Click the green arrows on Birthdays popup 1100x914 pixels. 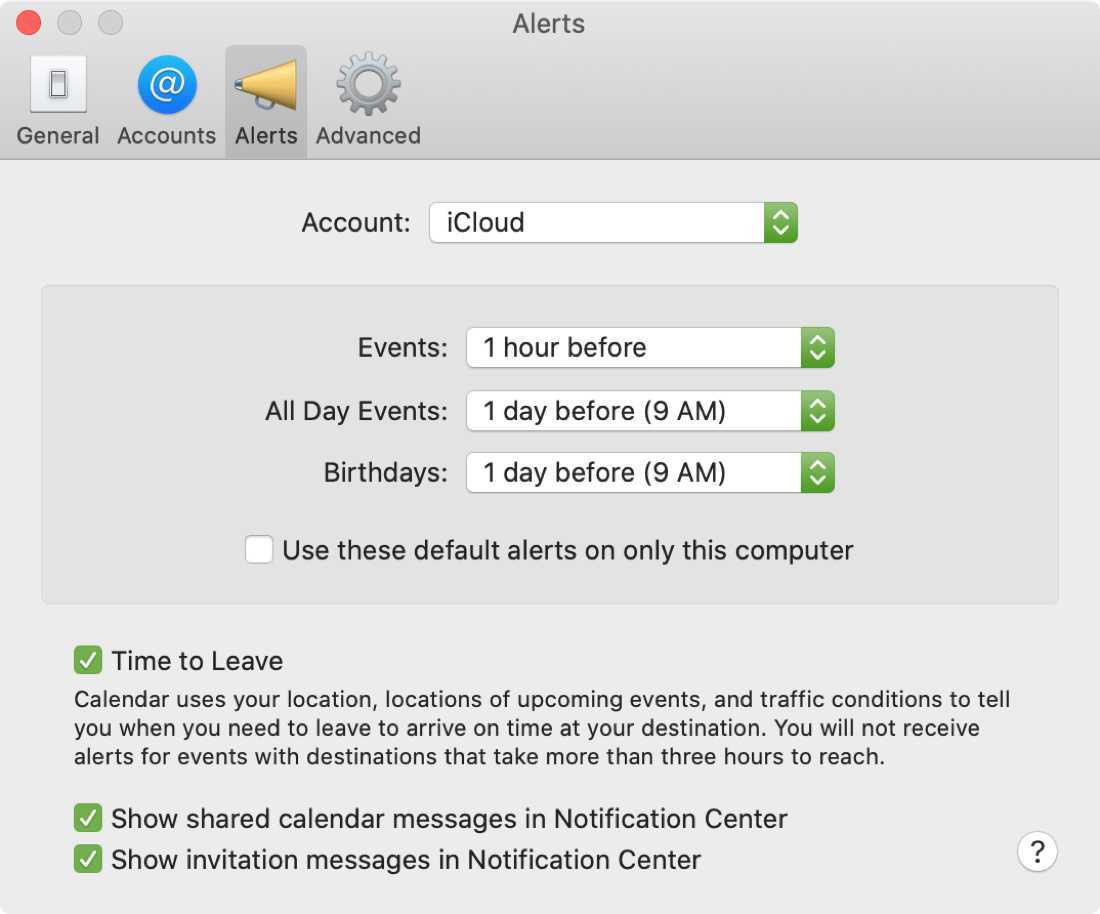pos(817,472)
